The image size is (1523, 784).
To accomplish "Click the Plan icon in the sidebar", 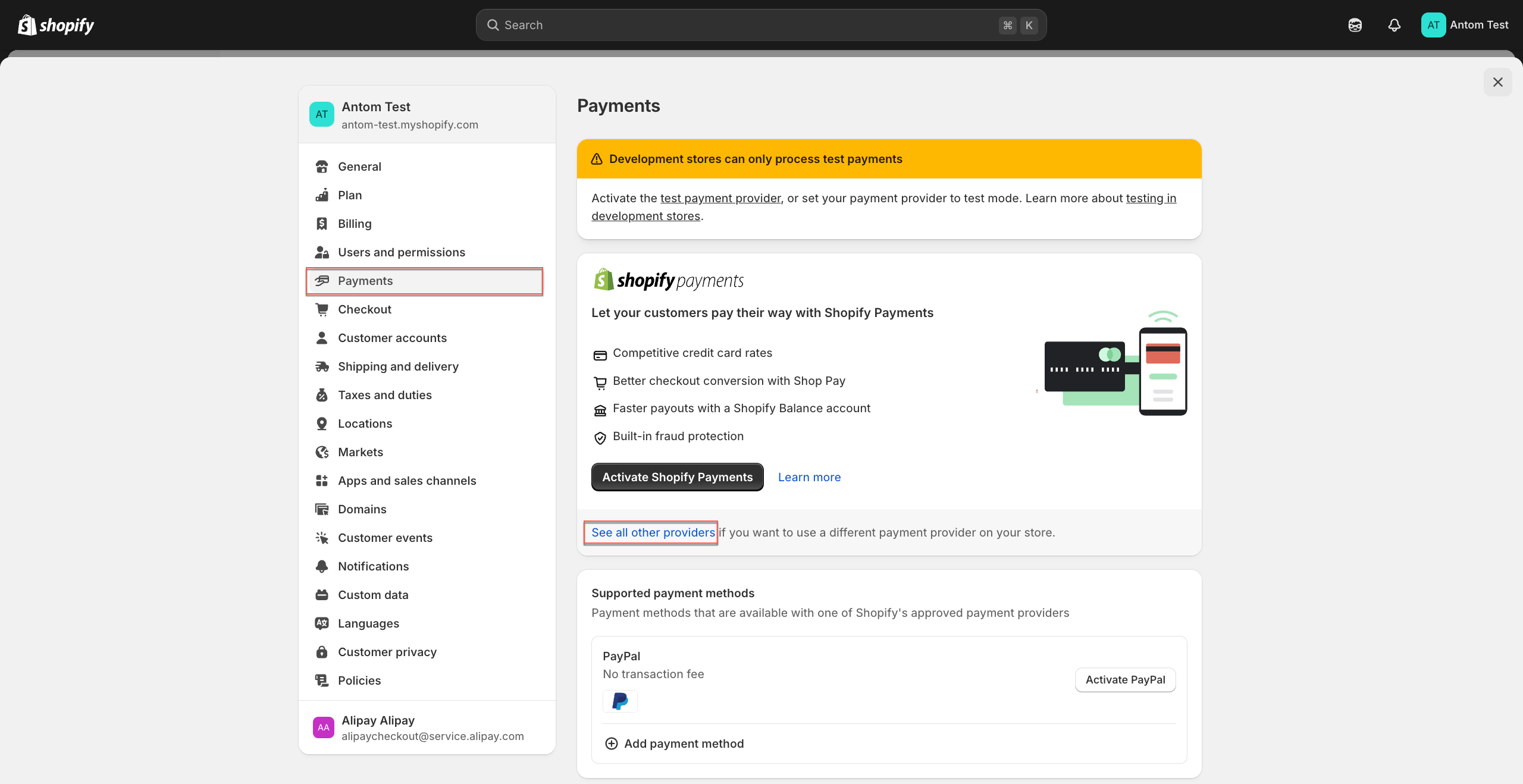I will tap(322, 195).
